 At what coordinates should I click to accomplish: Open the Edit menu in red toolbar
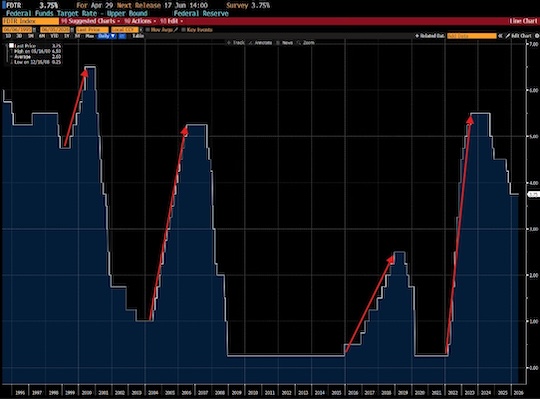tap(172, 21)
